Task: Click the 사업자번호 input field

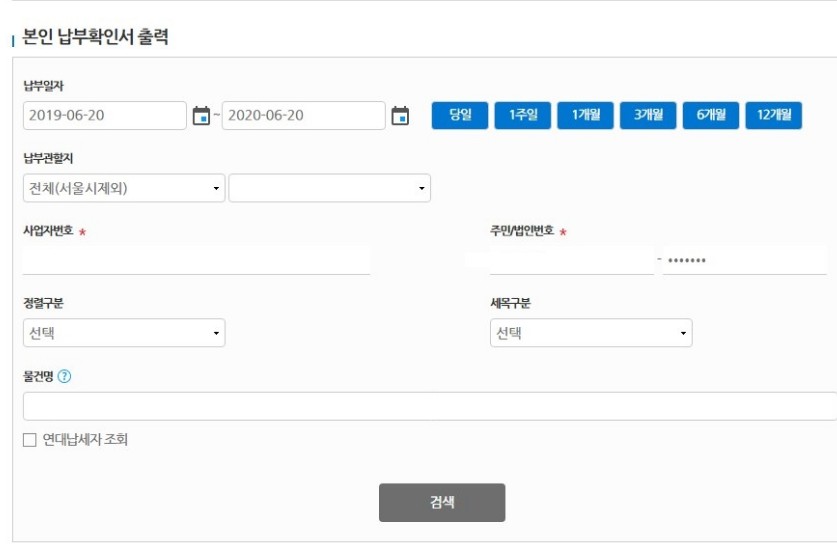Action: 196,261
